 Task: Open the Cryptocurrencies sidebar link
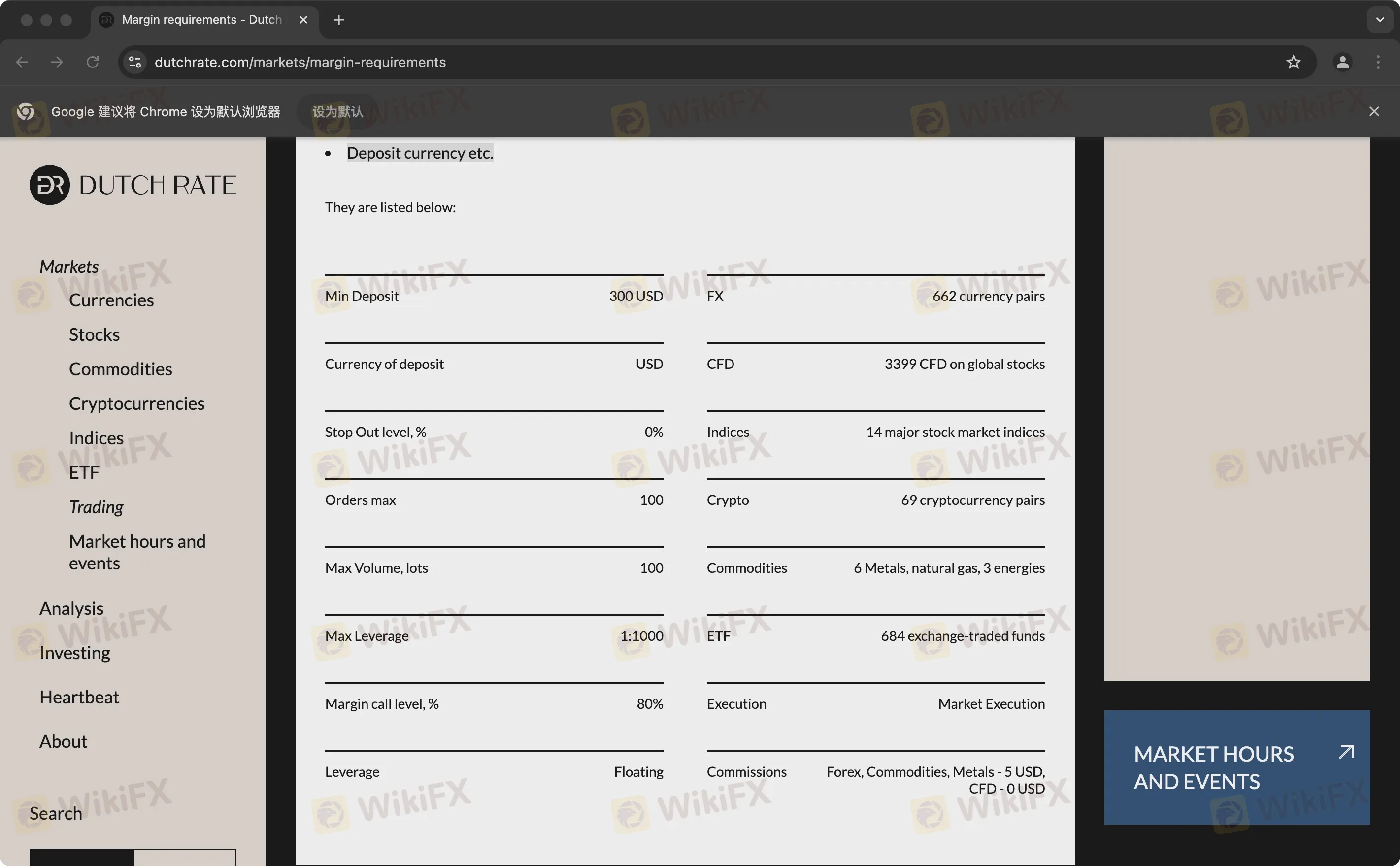(x=136, y=403)
